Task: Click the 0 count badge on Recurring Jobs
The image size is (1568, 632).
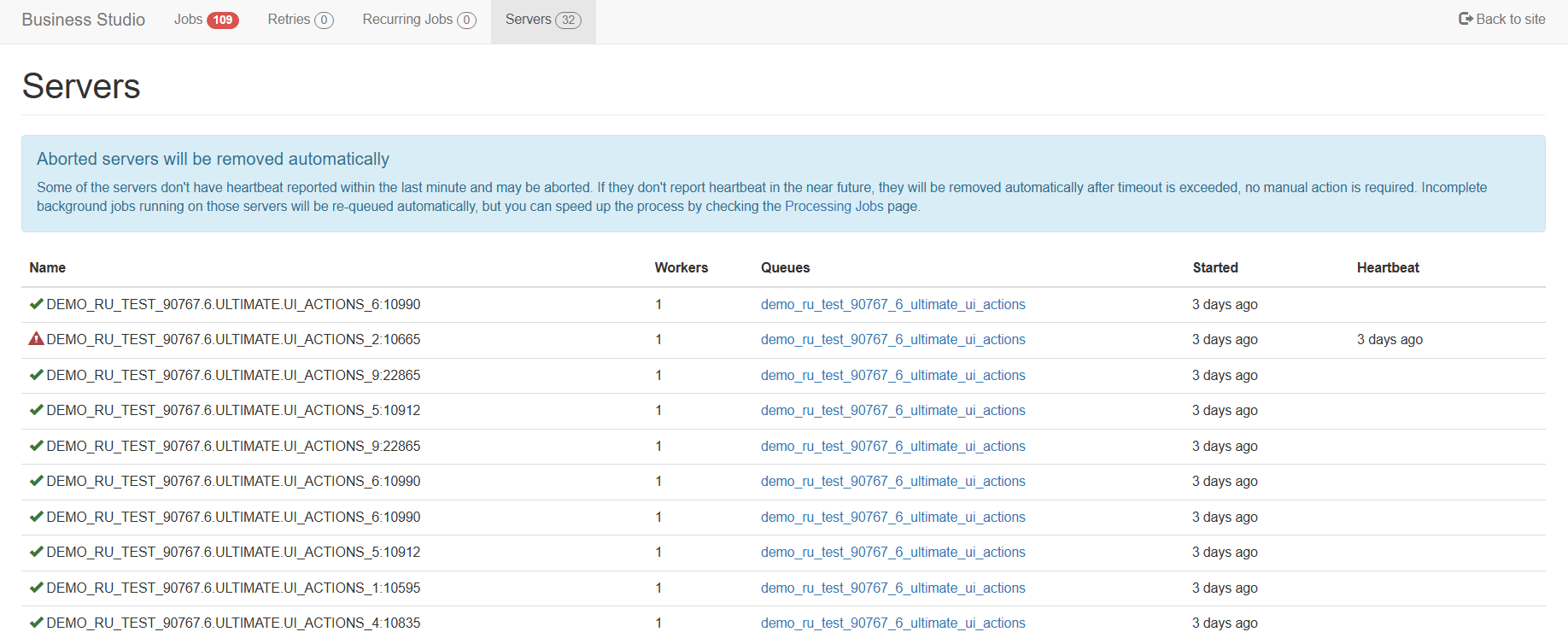Action: (466, 20)
